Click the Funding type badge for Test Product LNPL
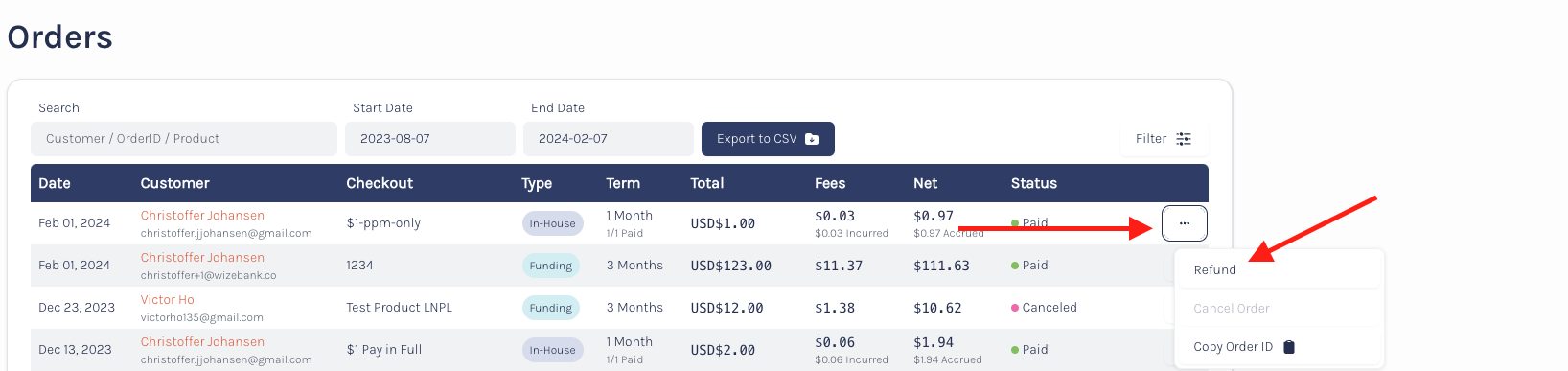Image resolution: width=1568 pixels, height=371 pixels. click(x=551, y=308)
